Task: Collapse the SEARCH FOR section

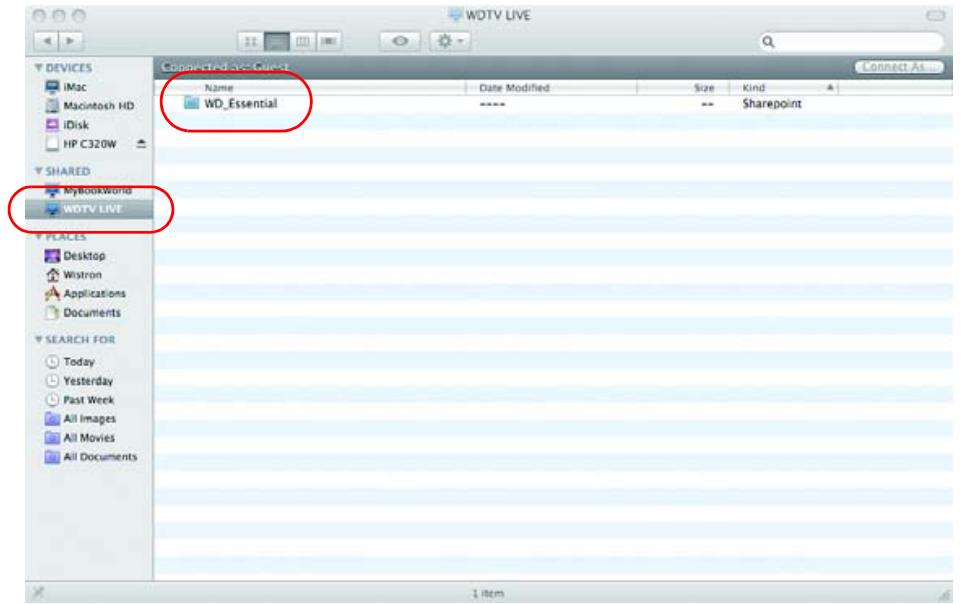Action: pyautogui.click(x=39, y=339)
